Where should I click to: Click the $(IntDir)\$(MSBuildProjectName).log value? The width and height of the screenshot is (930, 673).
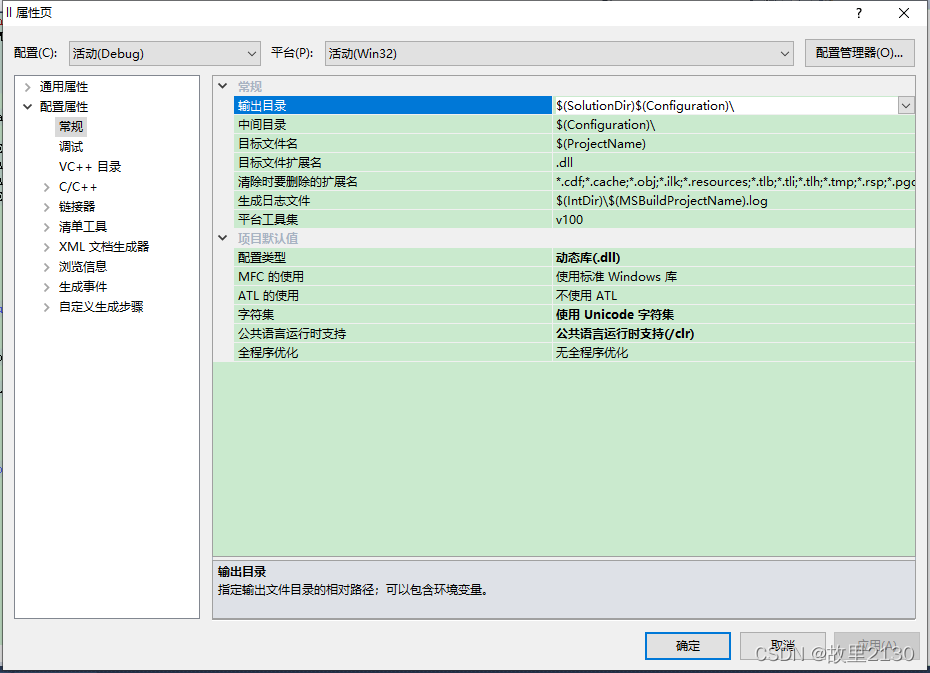pyautogui.click(x=734, y=200)
